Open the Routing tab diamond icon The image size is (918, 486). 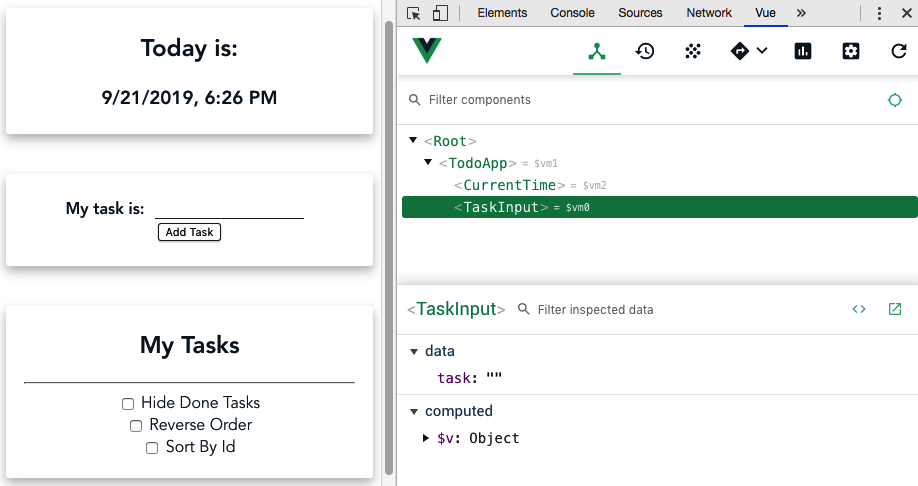tap(740, 52)
